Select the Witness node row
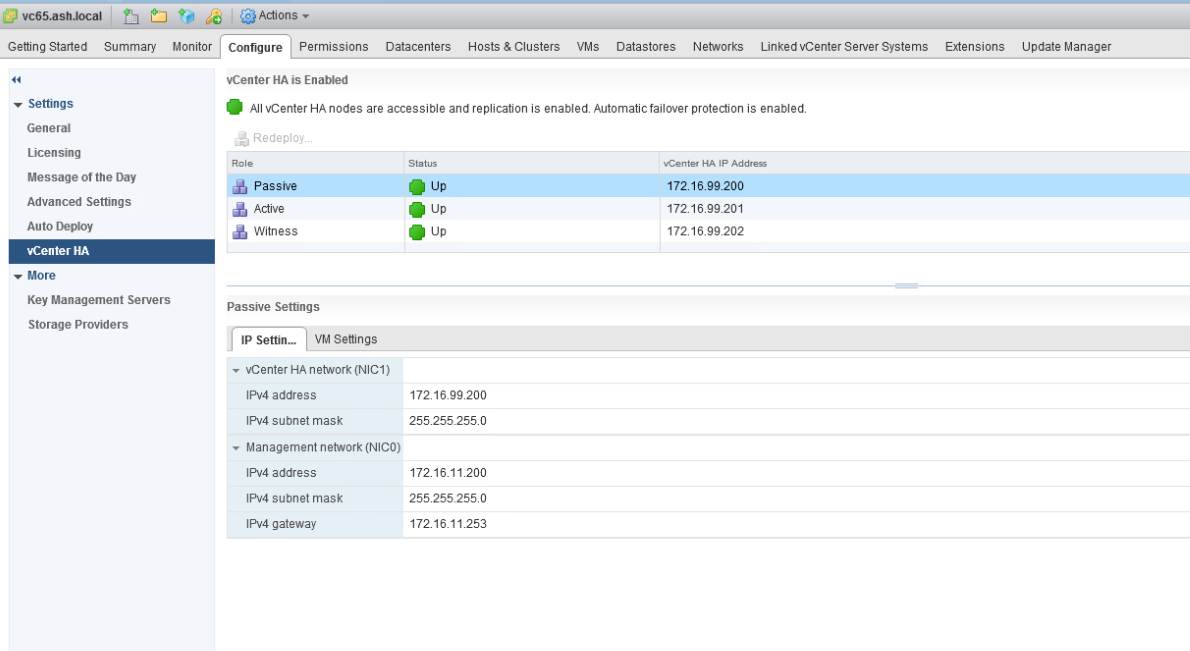This screenshot has width=1190, height=651. 708,231
